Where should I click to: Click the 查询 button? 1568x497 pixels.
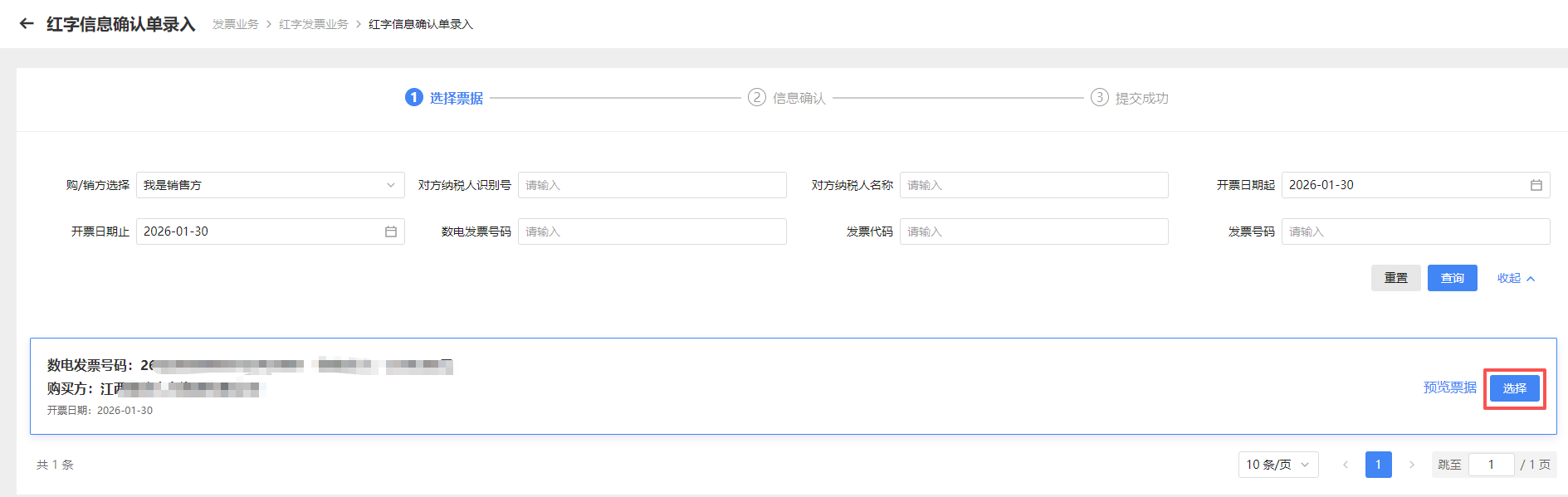coord(1453,278)
